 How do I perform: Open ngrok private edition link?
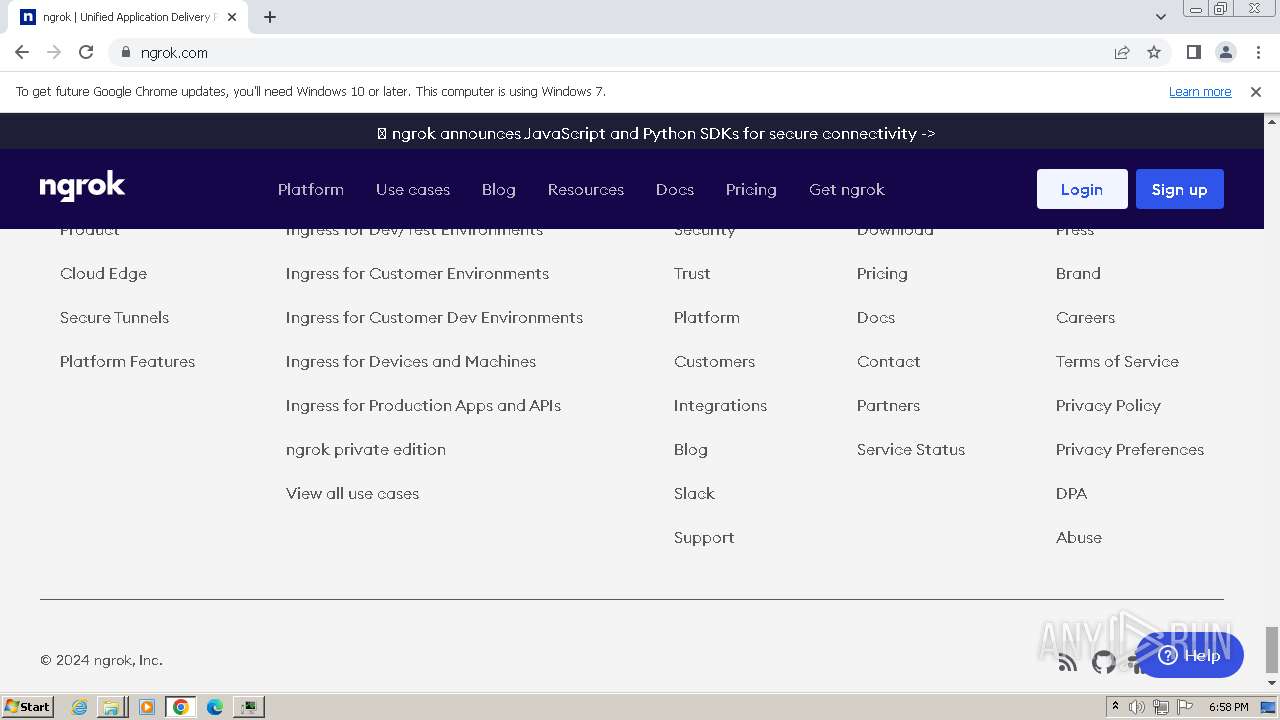coord(366,449)
